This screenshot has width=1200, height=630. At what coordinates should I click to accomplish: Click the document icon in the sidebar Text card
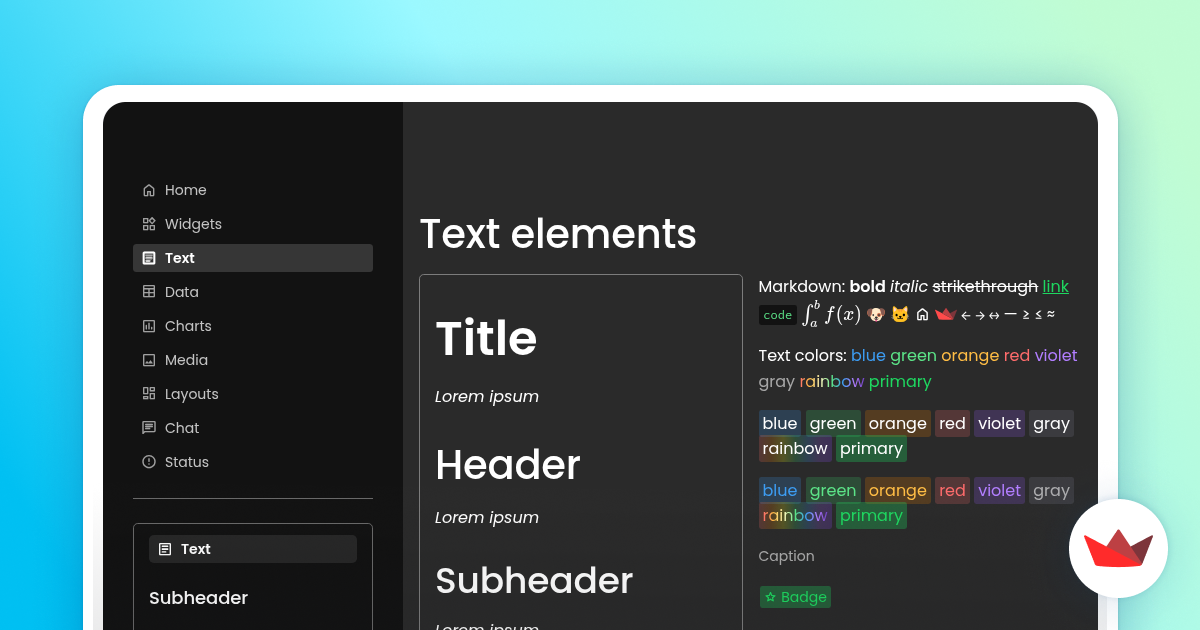point(165,549)
